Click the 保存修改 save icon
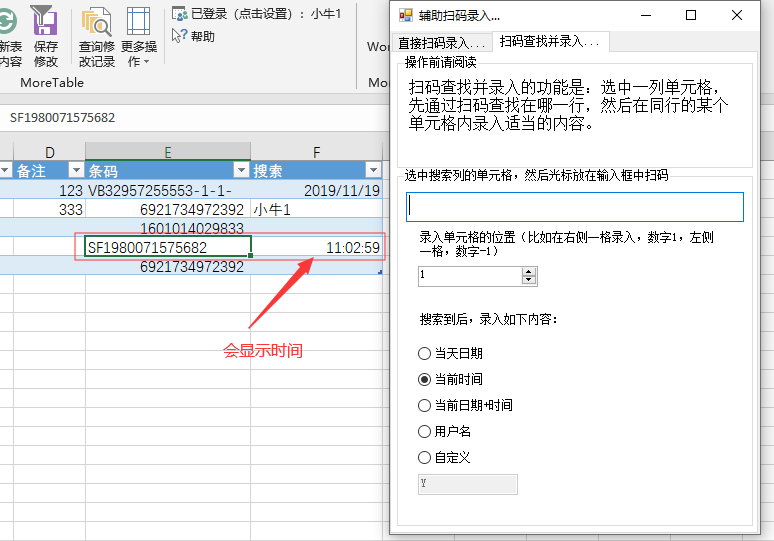This screenshot has height=541, width=774. (x=45, y=22)
